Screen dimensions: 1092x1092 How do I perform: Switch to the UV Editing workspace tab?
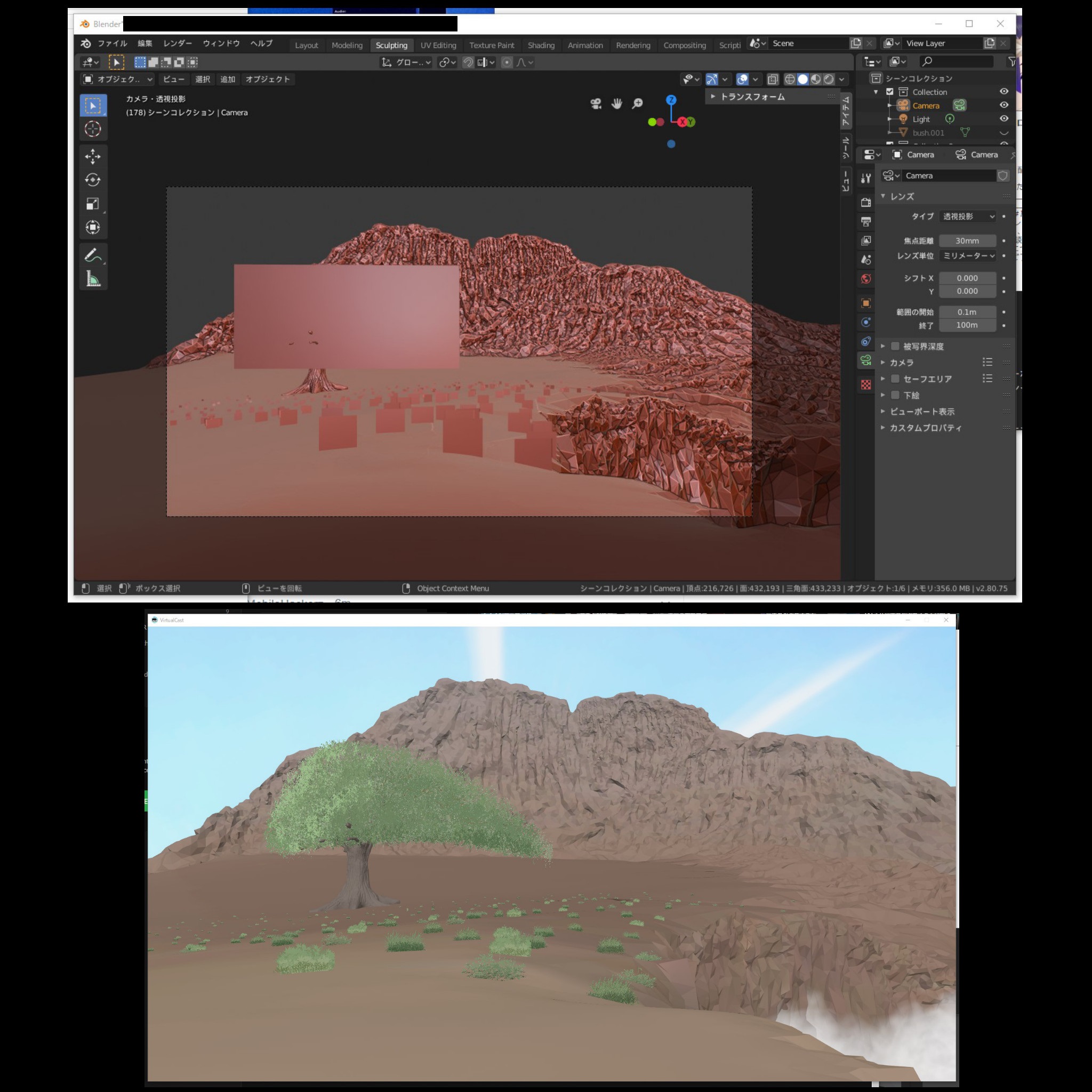pos(438,45)
